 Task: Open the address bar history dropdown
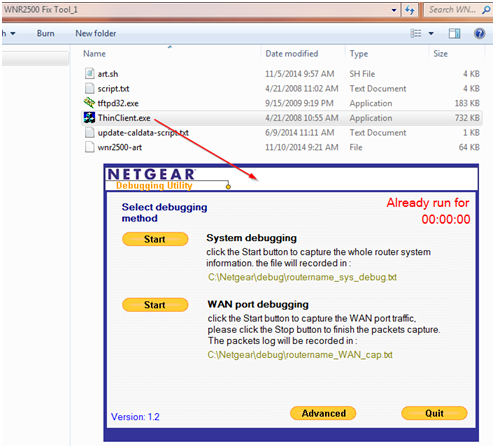(x=394, y=10)
